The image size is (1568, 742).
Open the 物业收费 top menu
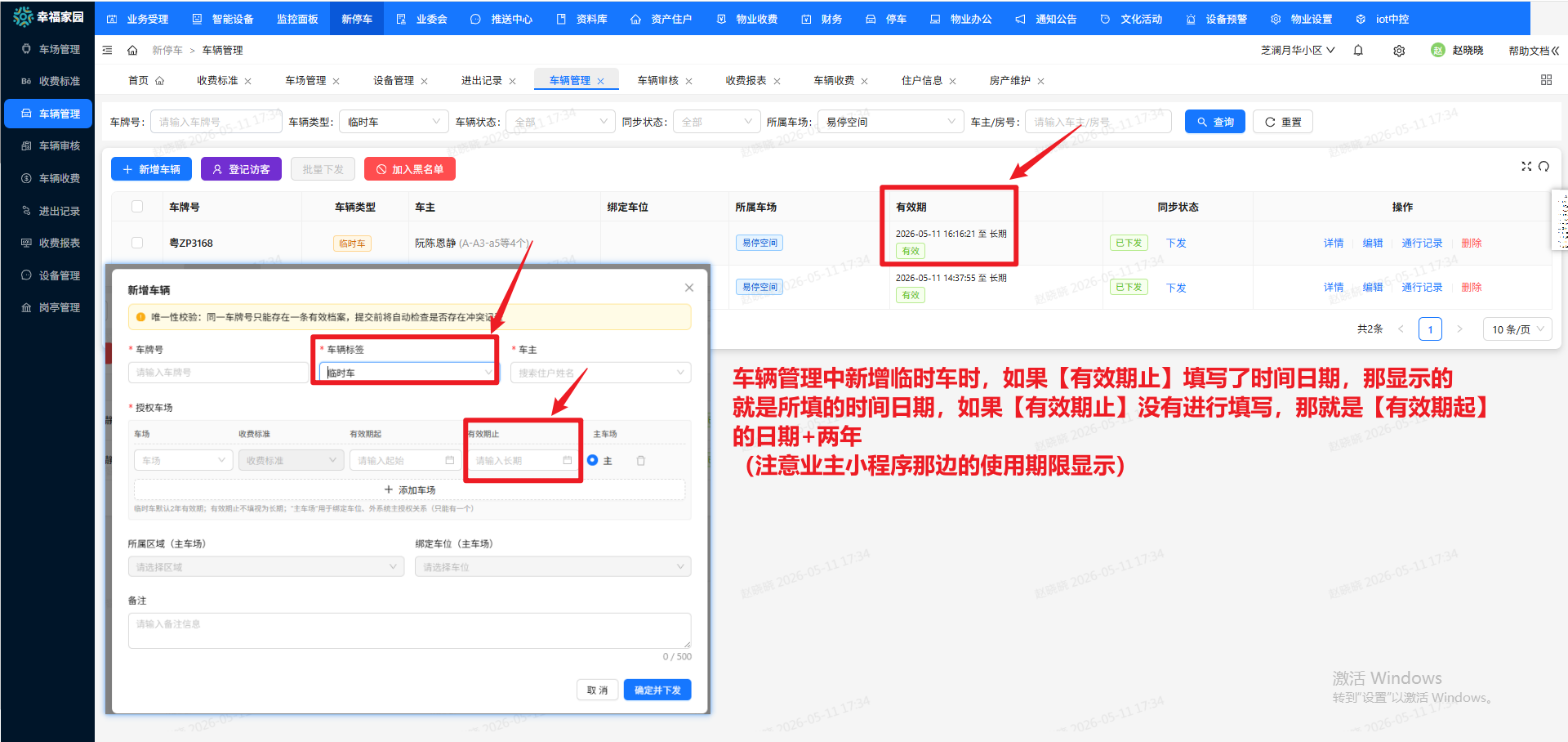(x=747, y=19)
